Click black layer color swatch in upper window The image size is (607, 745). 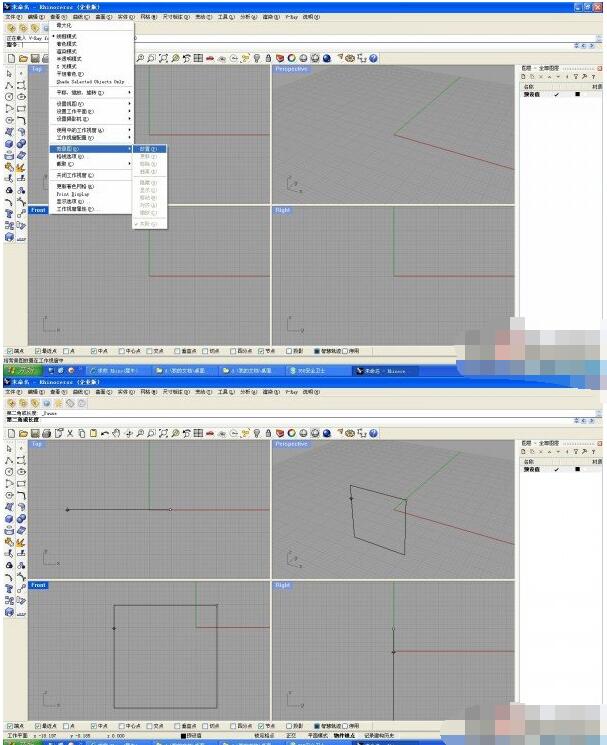point(578,94)
